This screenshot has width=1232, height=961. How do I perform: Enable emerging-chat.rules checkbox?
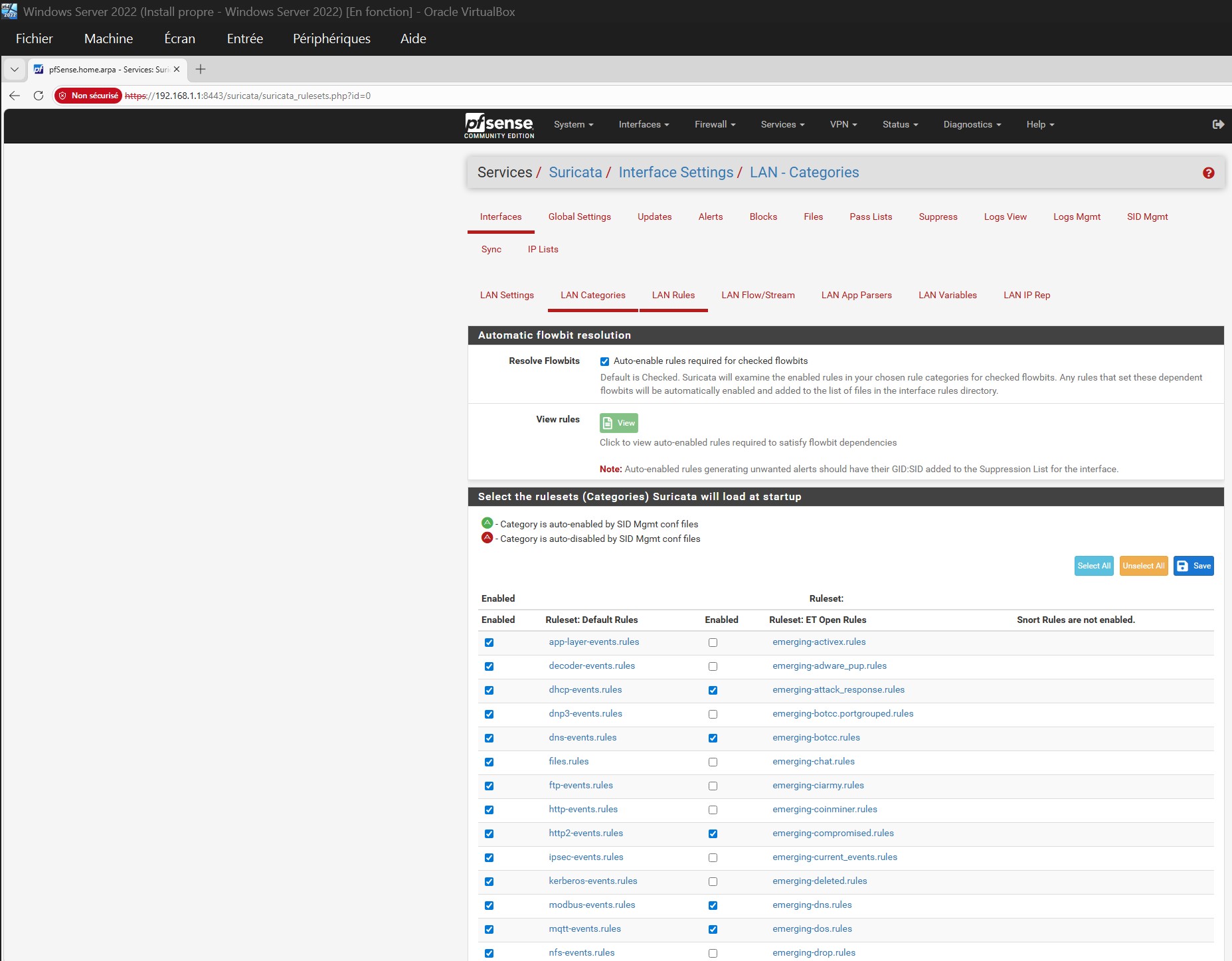[x=713, y=762]
